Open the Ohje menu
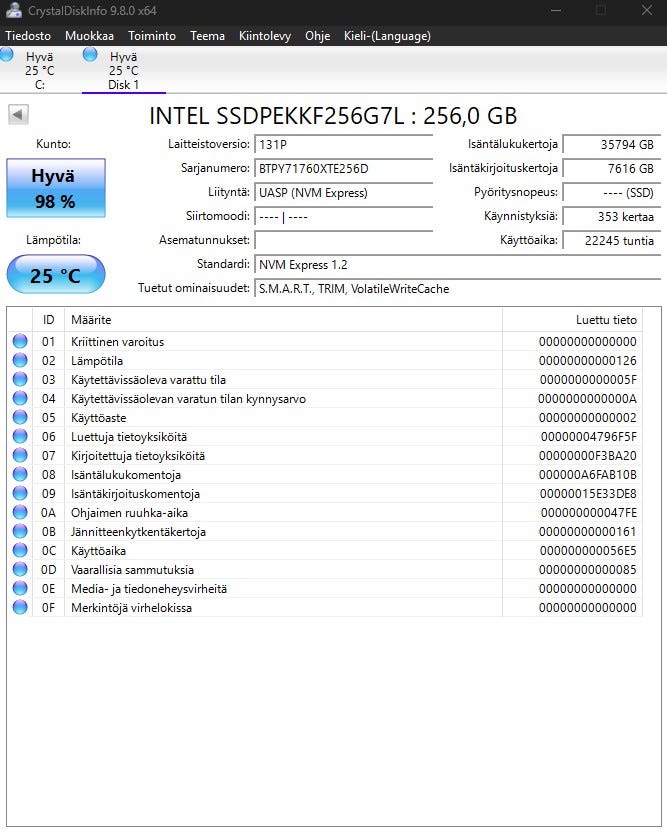Image resolution: width=667 pixels, height=833 pixels. (317, 36)
